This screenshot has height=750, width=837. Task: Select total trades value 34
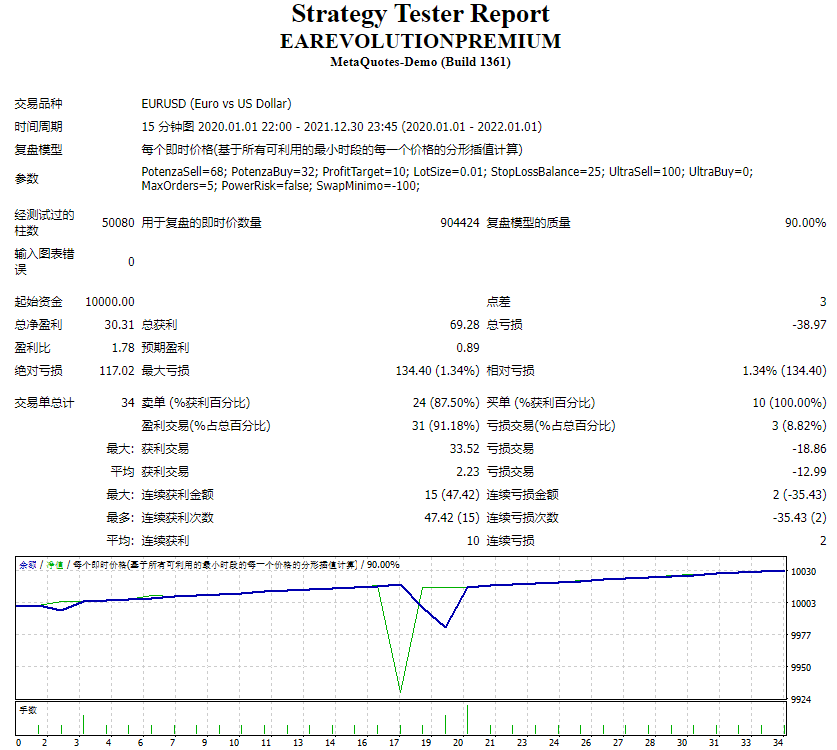128,402
